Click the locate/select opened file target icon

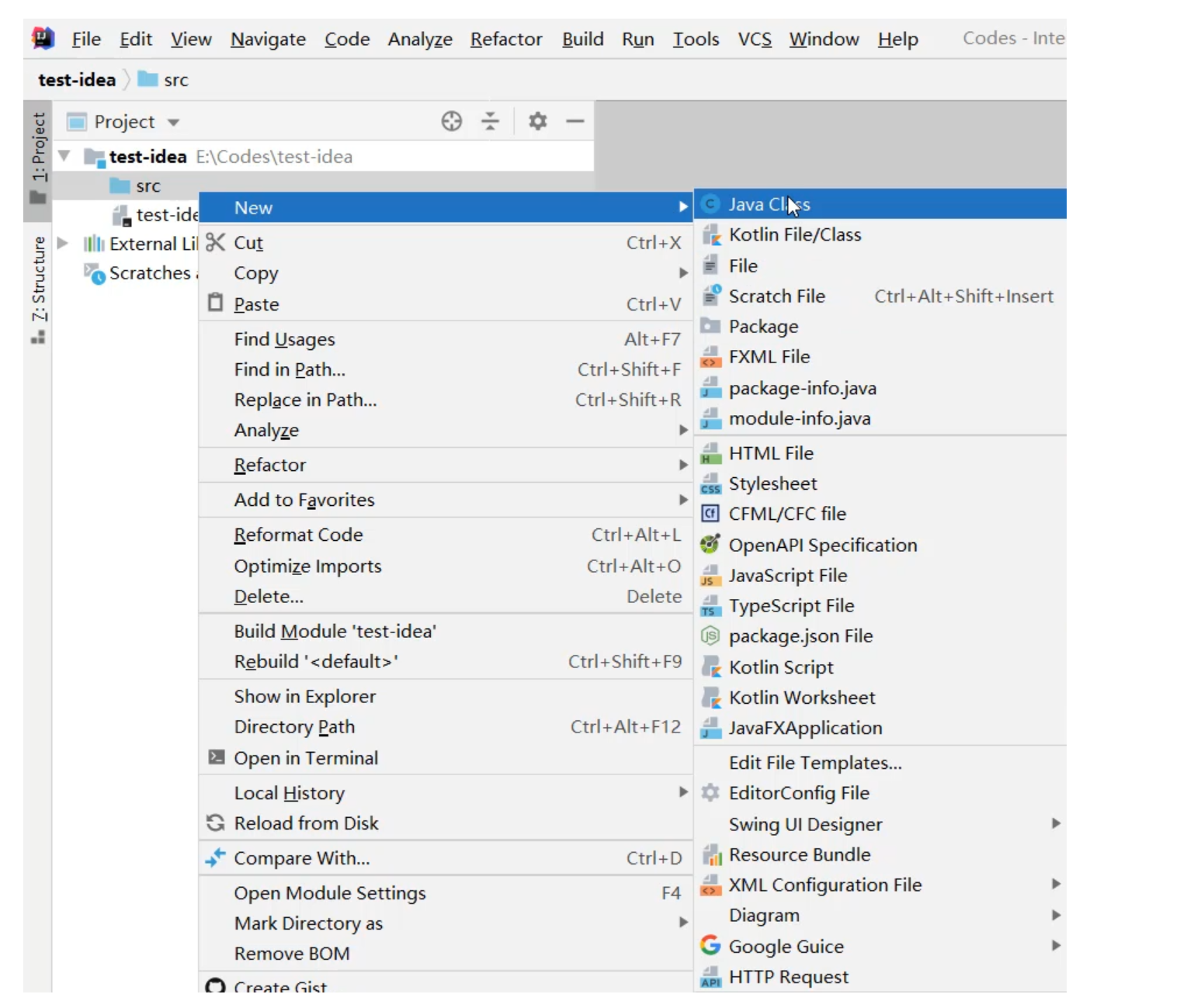pos(452,121)
